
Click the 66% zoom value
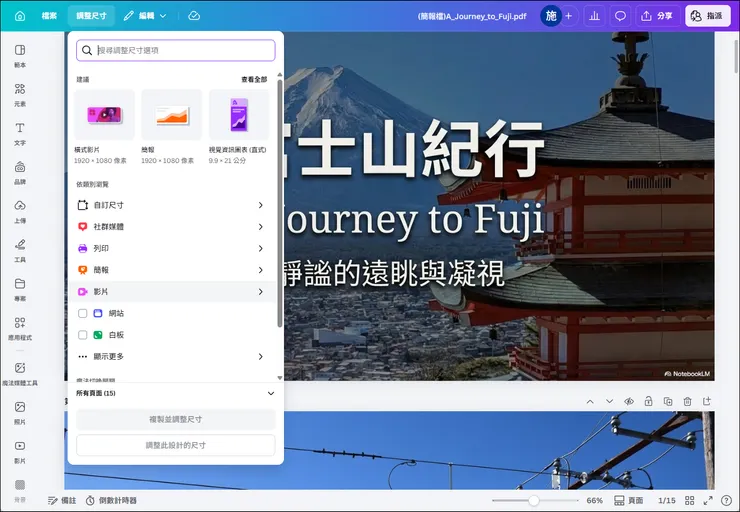(x=594, y=501)
